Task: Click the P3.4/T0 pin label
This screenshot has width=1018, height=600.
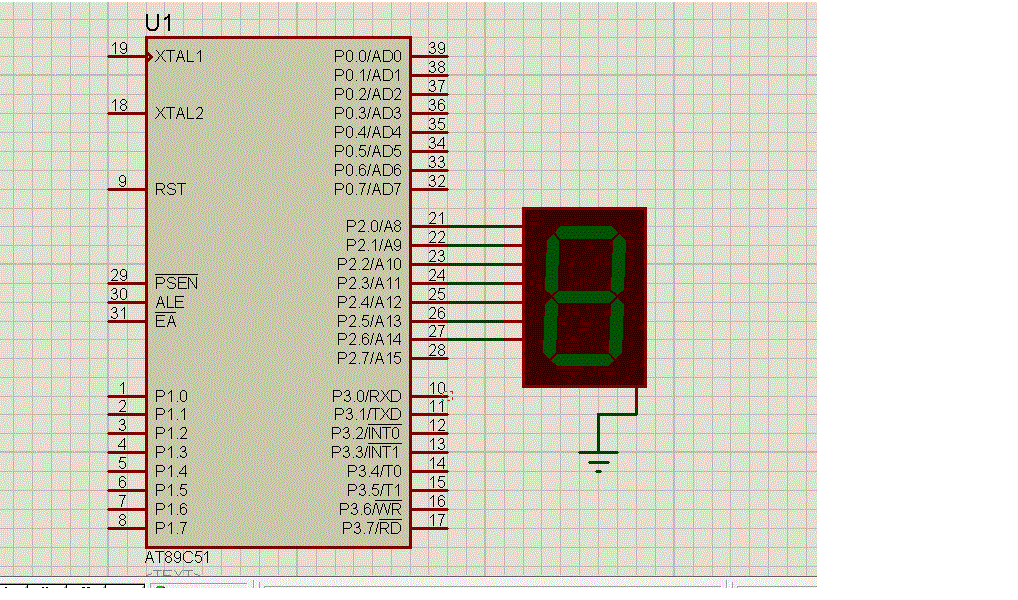Action: [x=374, y=471]
